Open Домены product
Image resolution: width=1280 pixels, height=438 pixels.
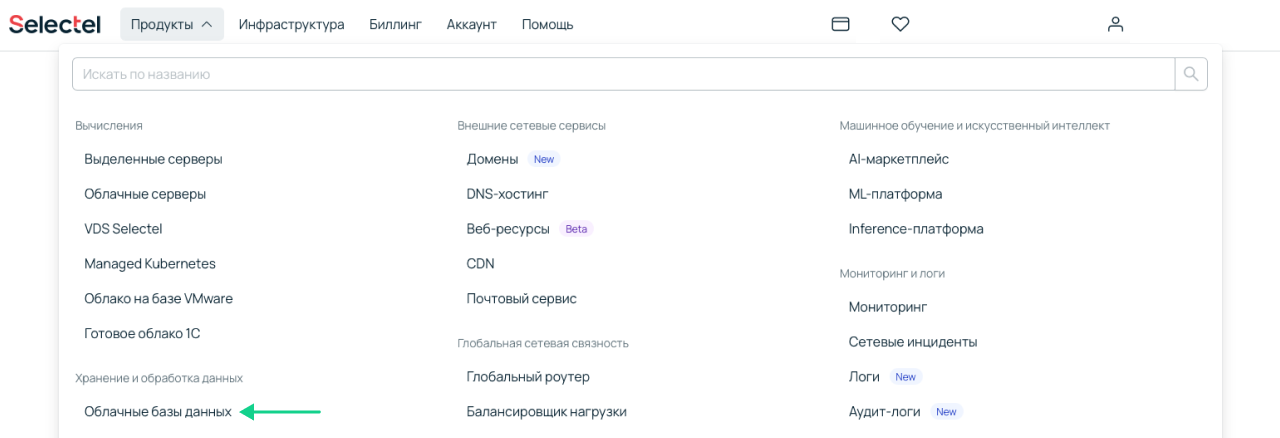coord(492,159)
